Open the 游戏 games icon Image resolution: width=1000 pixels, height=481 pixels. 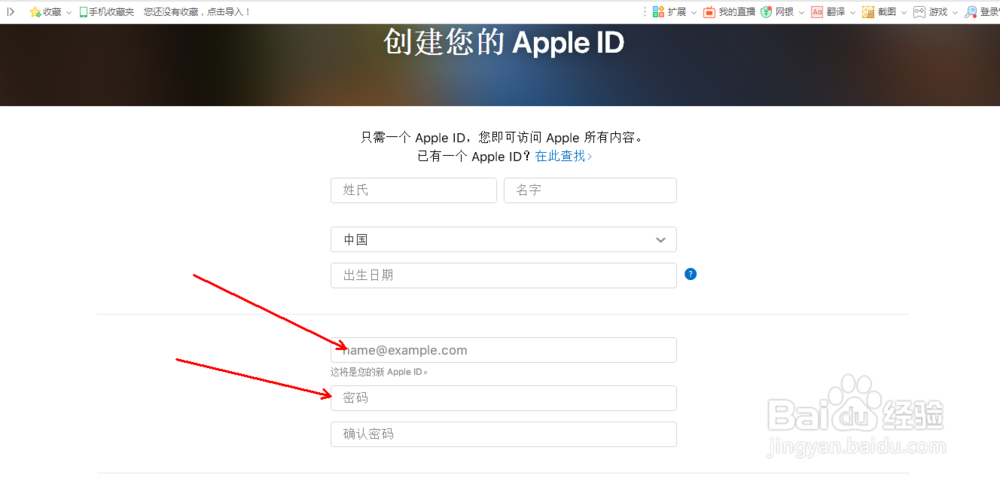click(x=919, y=12)
